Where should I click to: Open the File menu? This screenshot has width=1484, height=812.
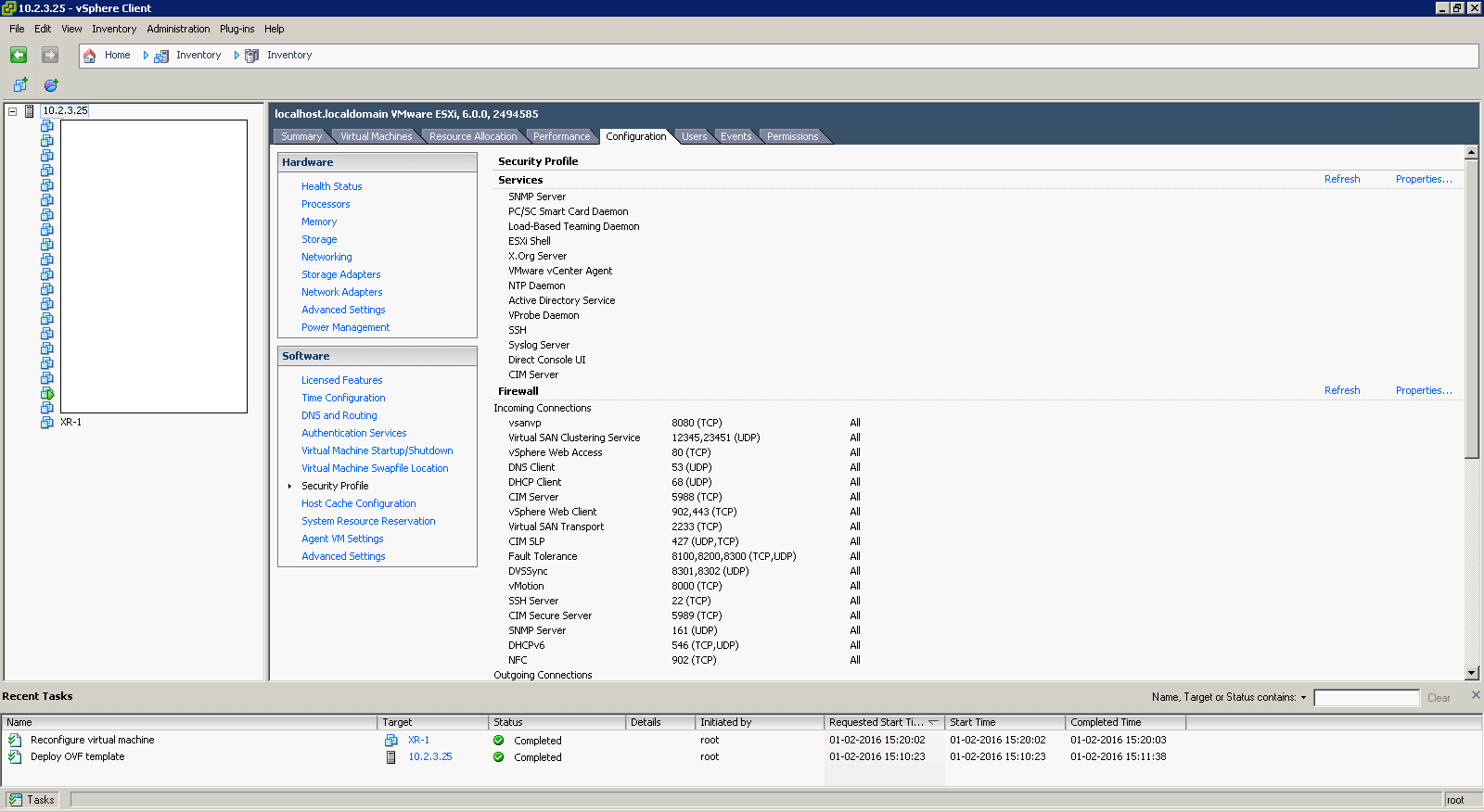point(17,29)
